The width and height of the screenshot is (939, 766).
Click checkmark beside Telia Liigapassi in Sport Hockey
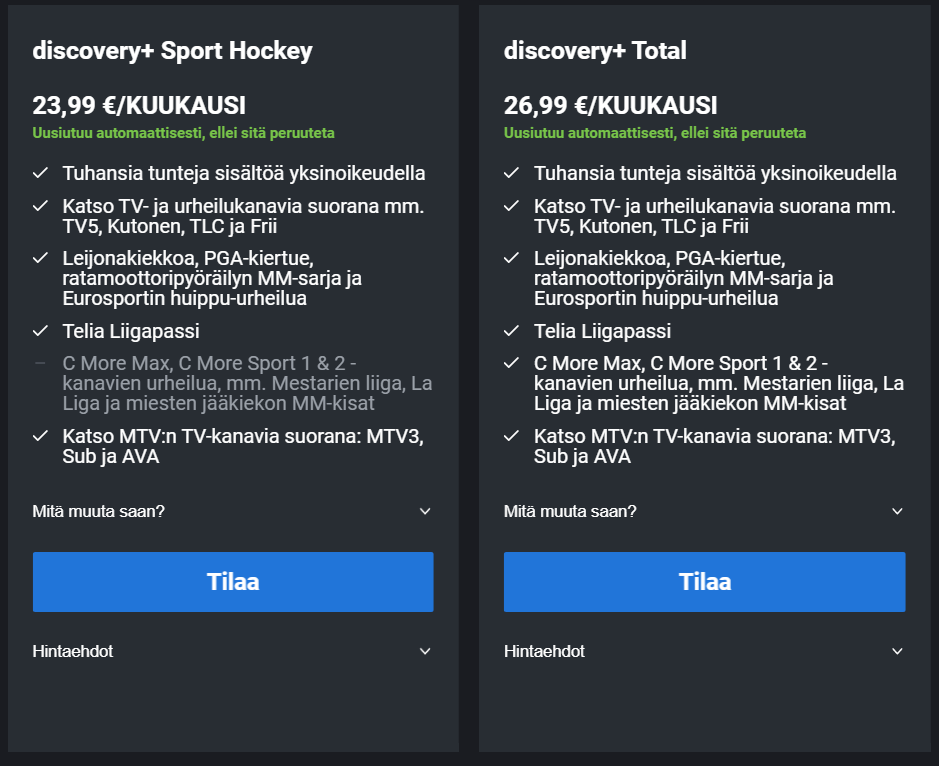(41, 331)
